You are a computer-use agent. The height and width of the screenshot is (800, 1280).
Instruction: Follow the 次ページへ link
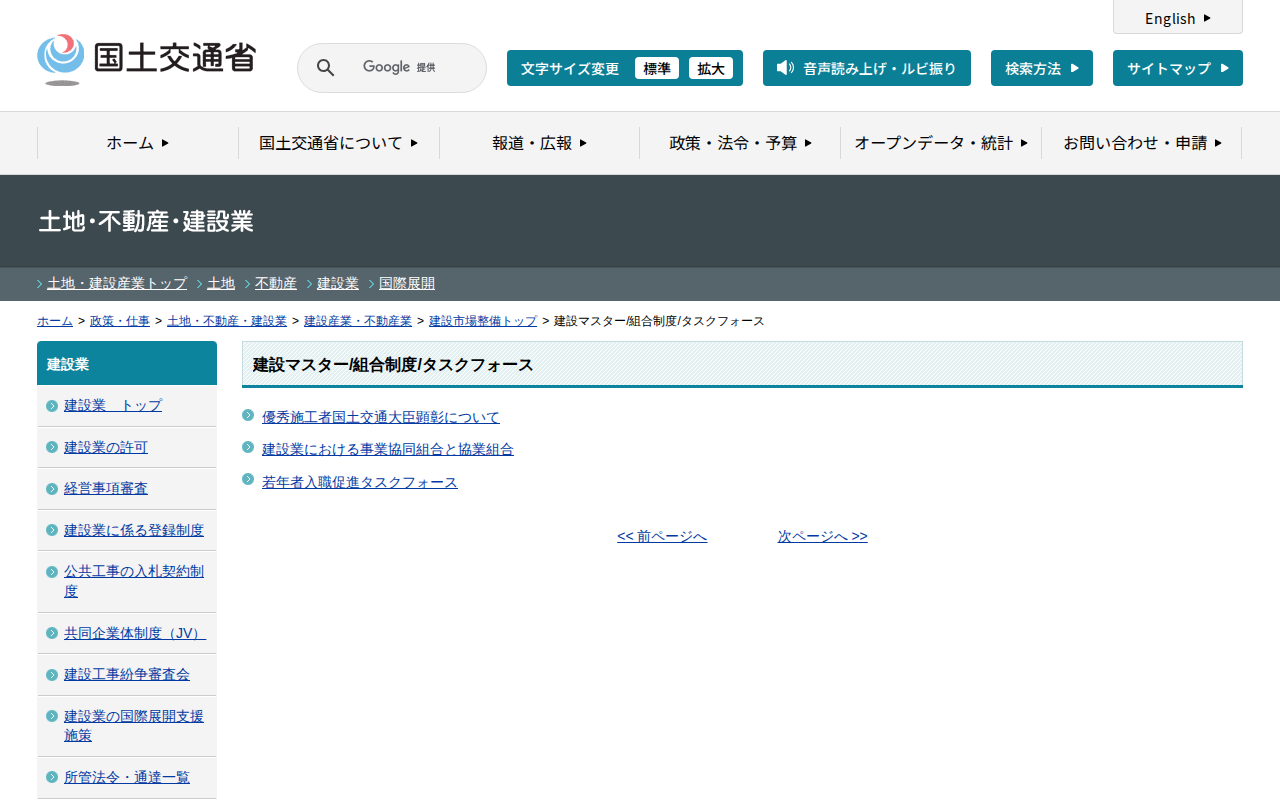(822, 537)
